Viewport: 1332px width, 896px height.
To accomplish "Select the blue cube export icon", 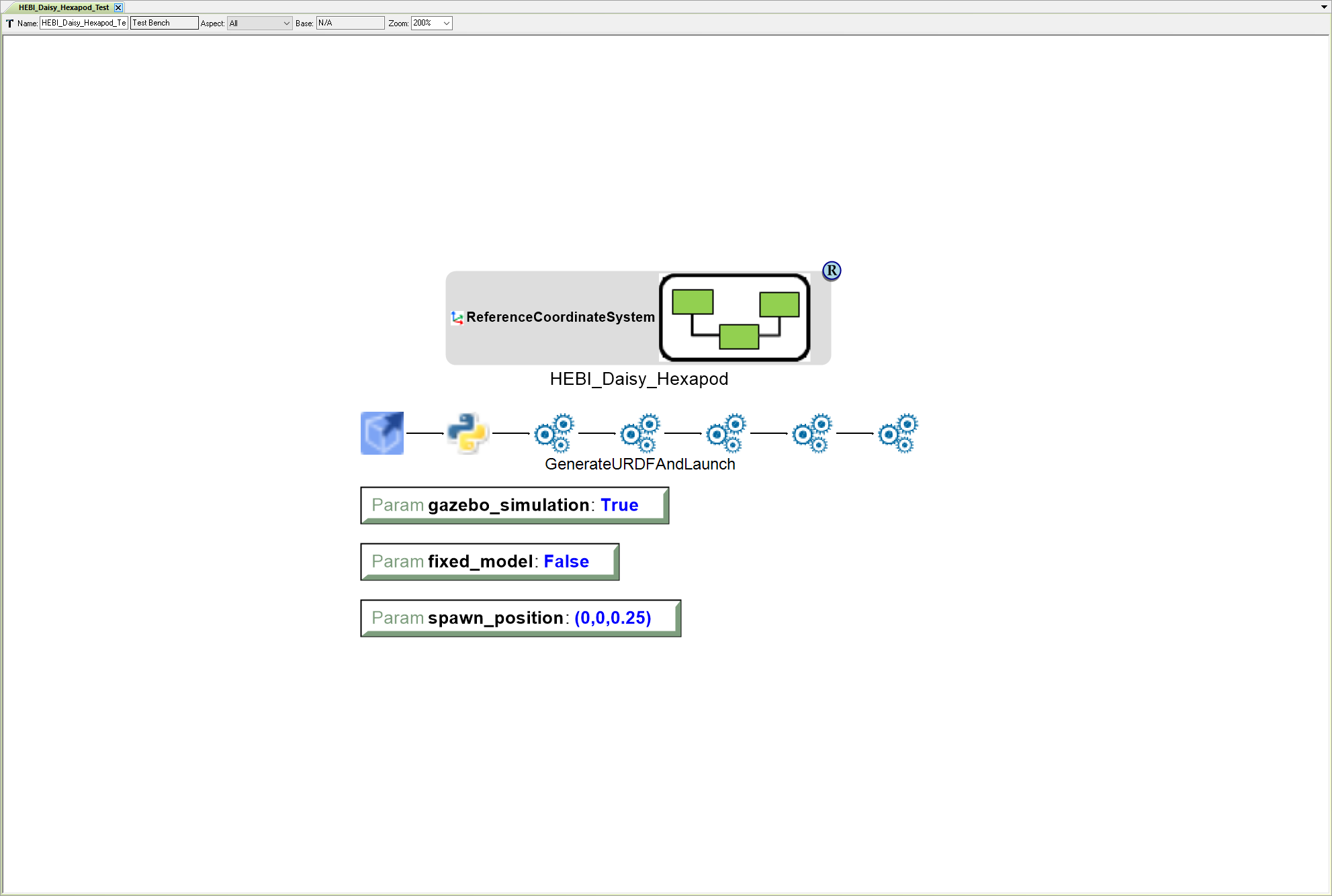I will coord(382,433).
